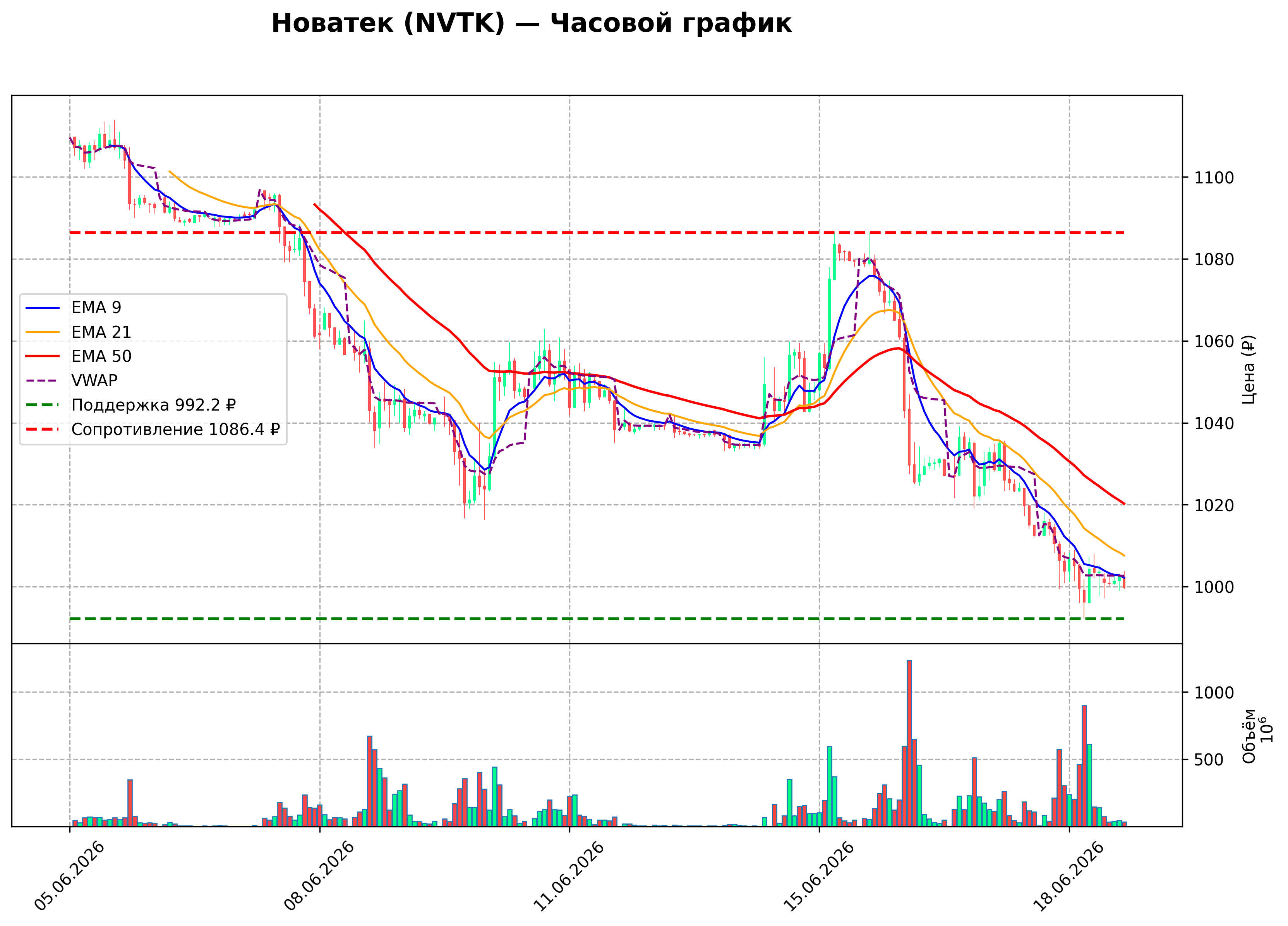The width and height of the screenshot is (1288, 926).
Task: Click the price axis tick "1100"
Action: click(1214, 178)
